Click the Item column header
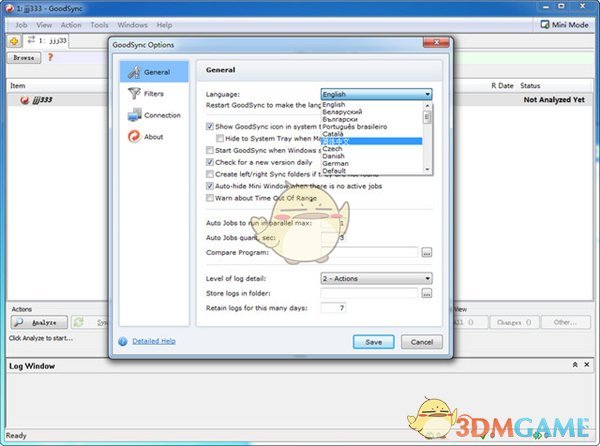Screen dimensions: 600x446 [18, 86]
